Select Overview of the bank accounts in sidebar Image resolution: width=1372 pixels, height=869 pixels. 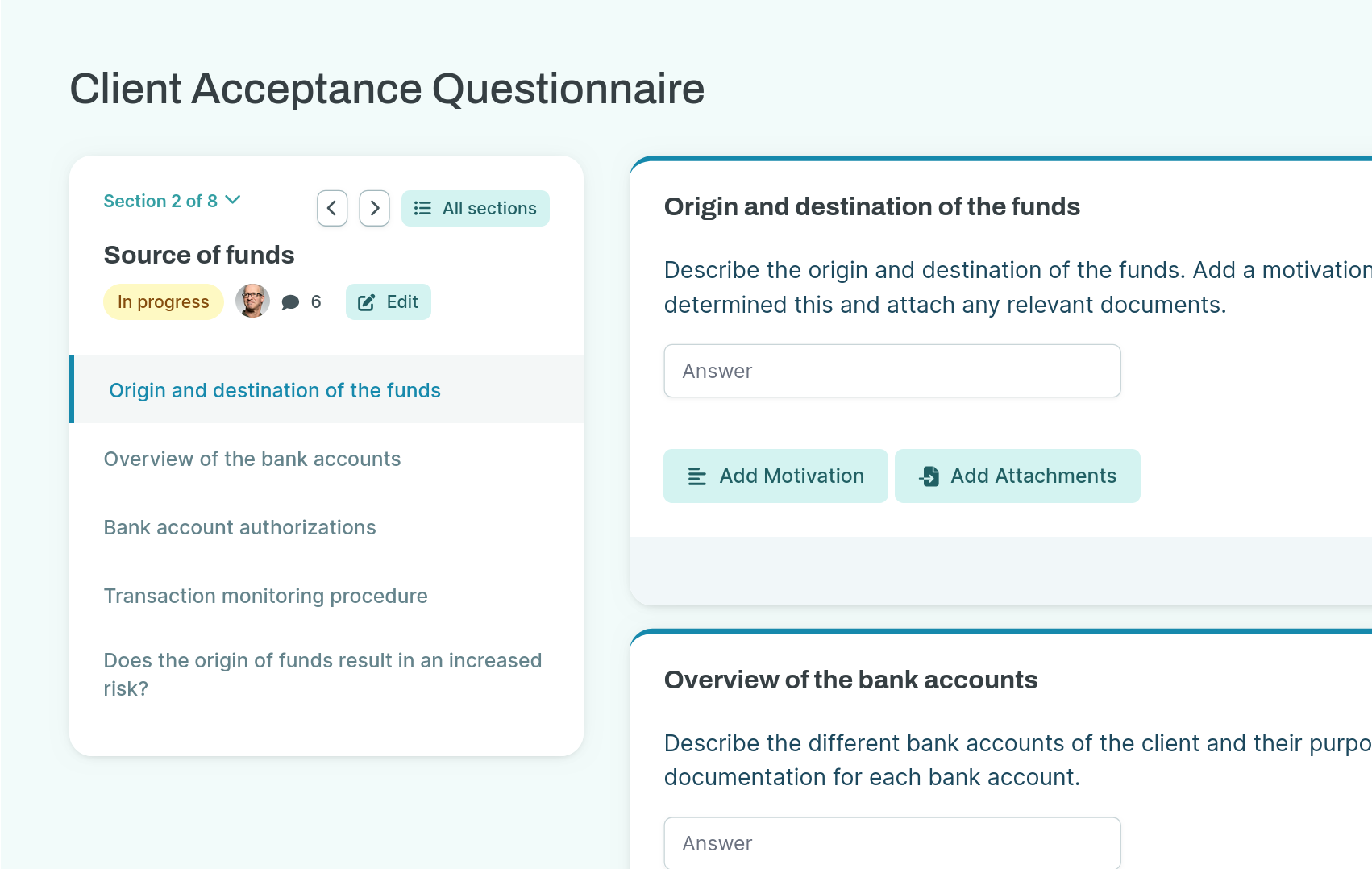click(252, 458)
